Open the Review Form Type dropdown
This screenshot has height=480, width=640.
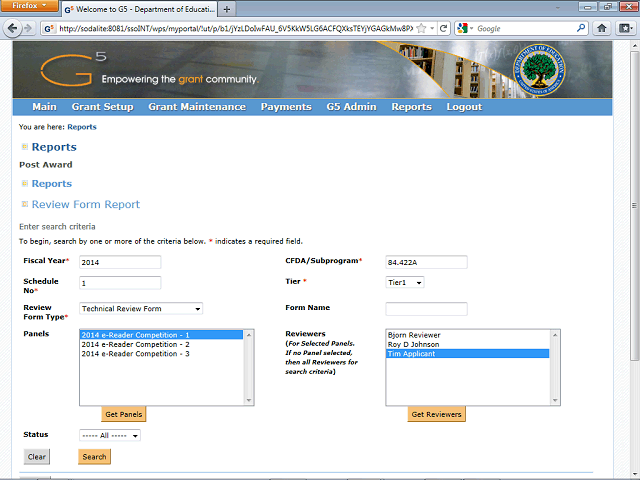[141, 309]
